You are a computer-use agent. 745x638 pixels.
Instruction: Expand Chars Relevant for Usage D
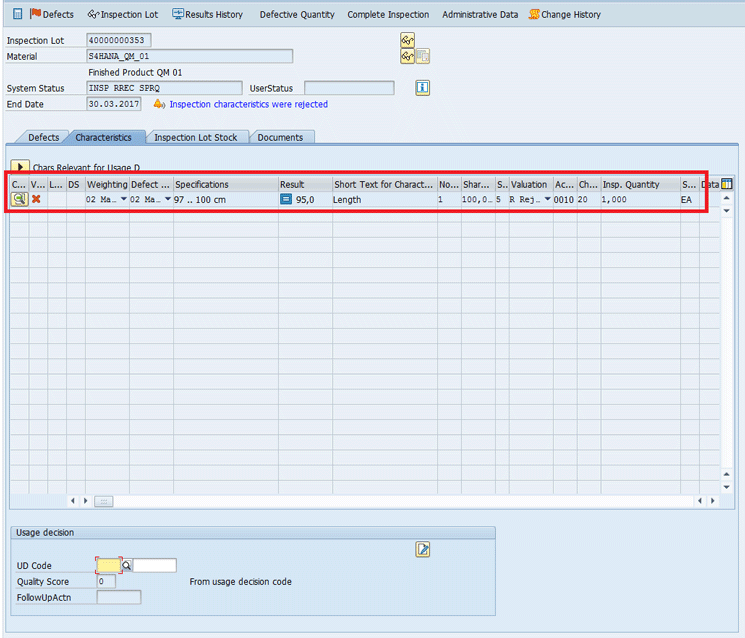(20, 167)
